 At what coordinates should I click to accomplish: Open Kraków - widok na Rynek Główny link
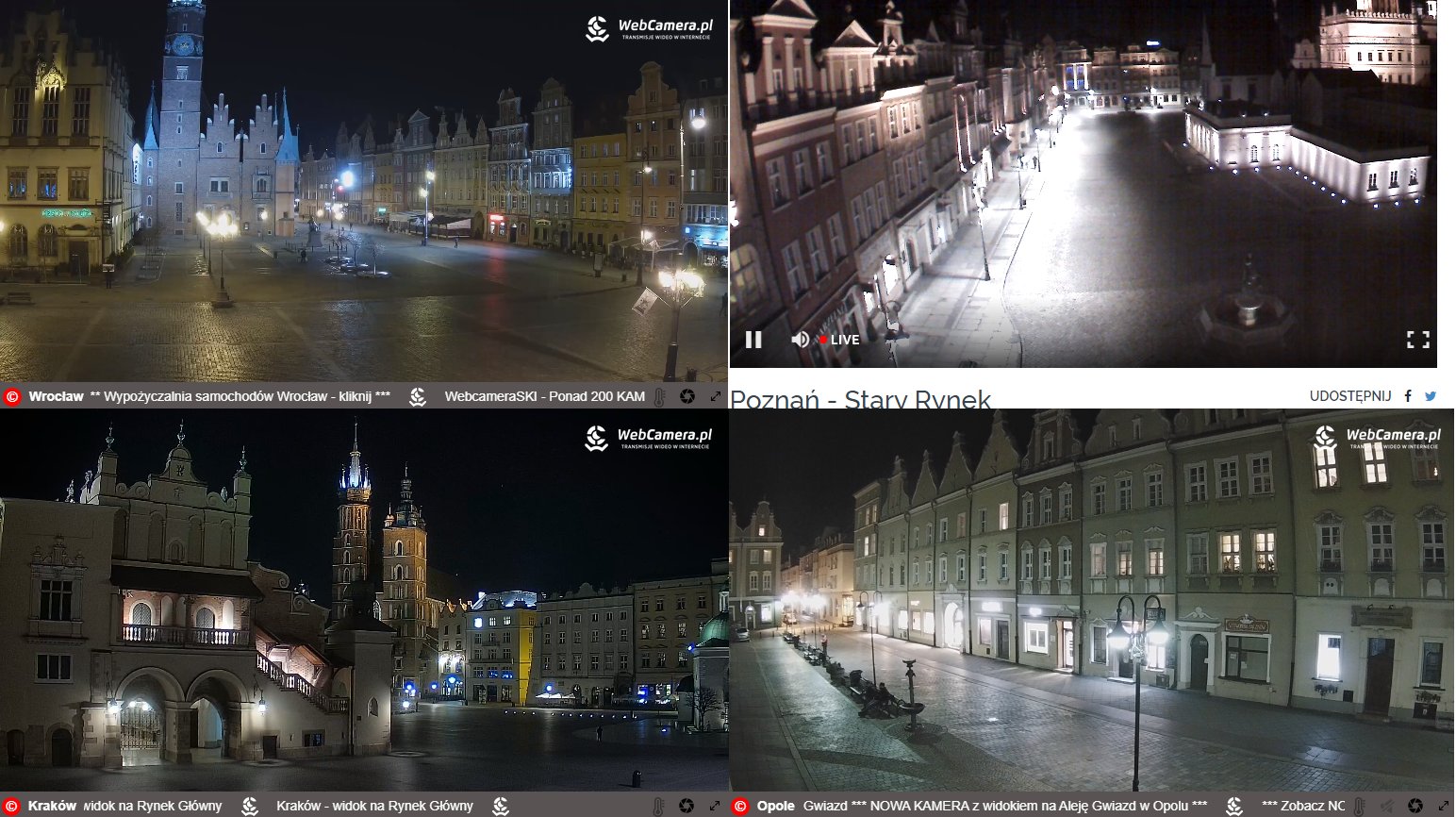click(374, 807)
